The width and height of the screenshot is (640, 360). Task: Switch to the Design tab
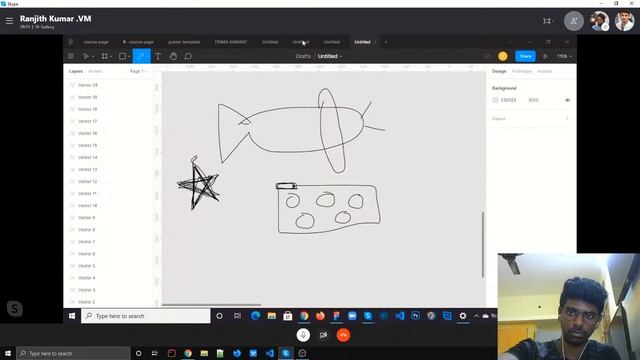pos(499,71)
